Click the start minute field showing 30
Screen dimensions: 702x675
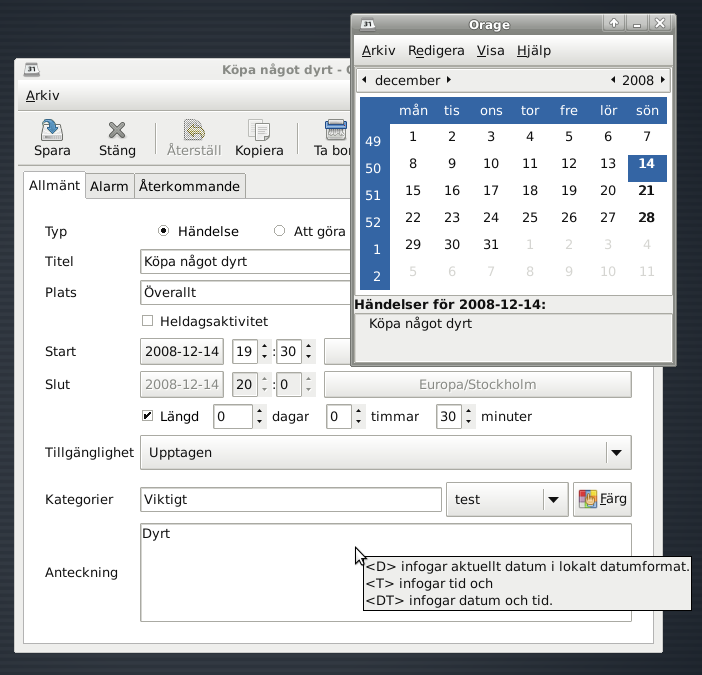tap(288, 351)
